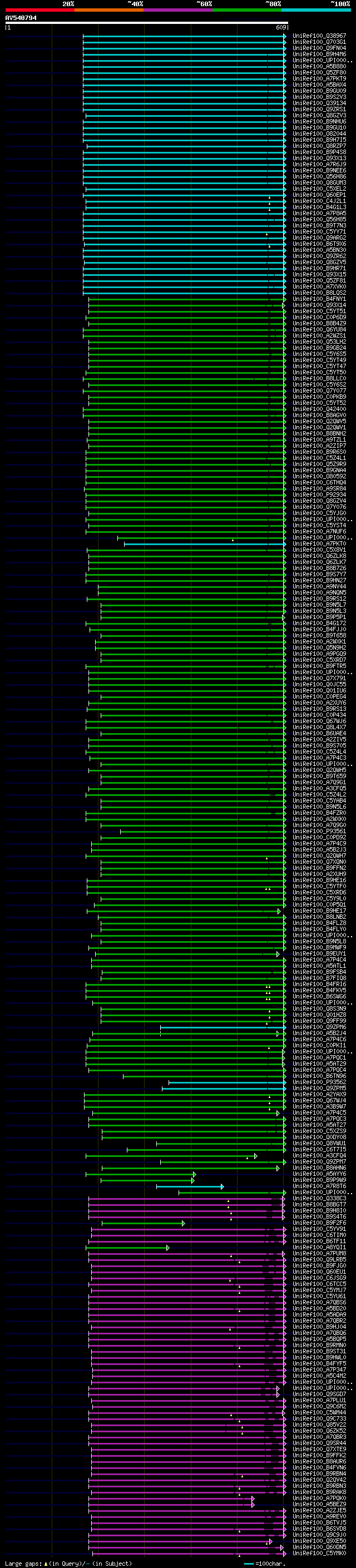Click the cyan alignment bar of UniRef100_A7PKT0
The height and width of the screenshot is (1568, 356).
click(205, 543)
